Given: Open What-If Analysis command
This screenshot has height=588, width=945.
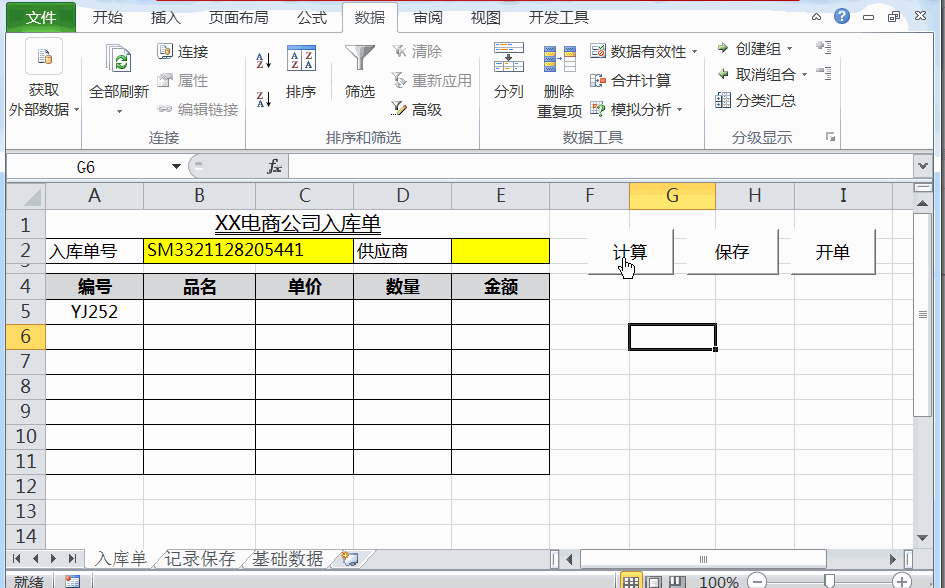Looking at the screenshot, I should click(x=630, y=109).
